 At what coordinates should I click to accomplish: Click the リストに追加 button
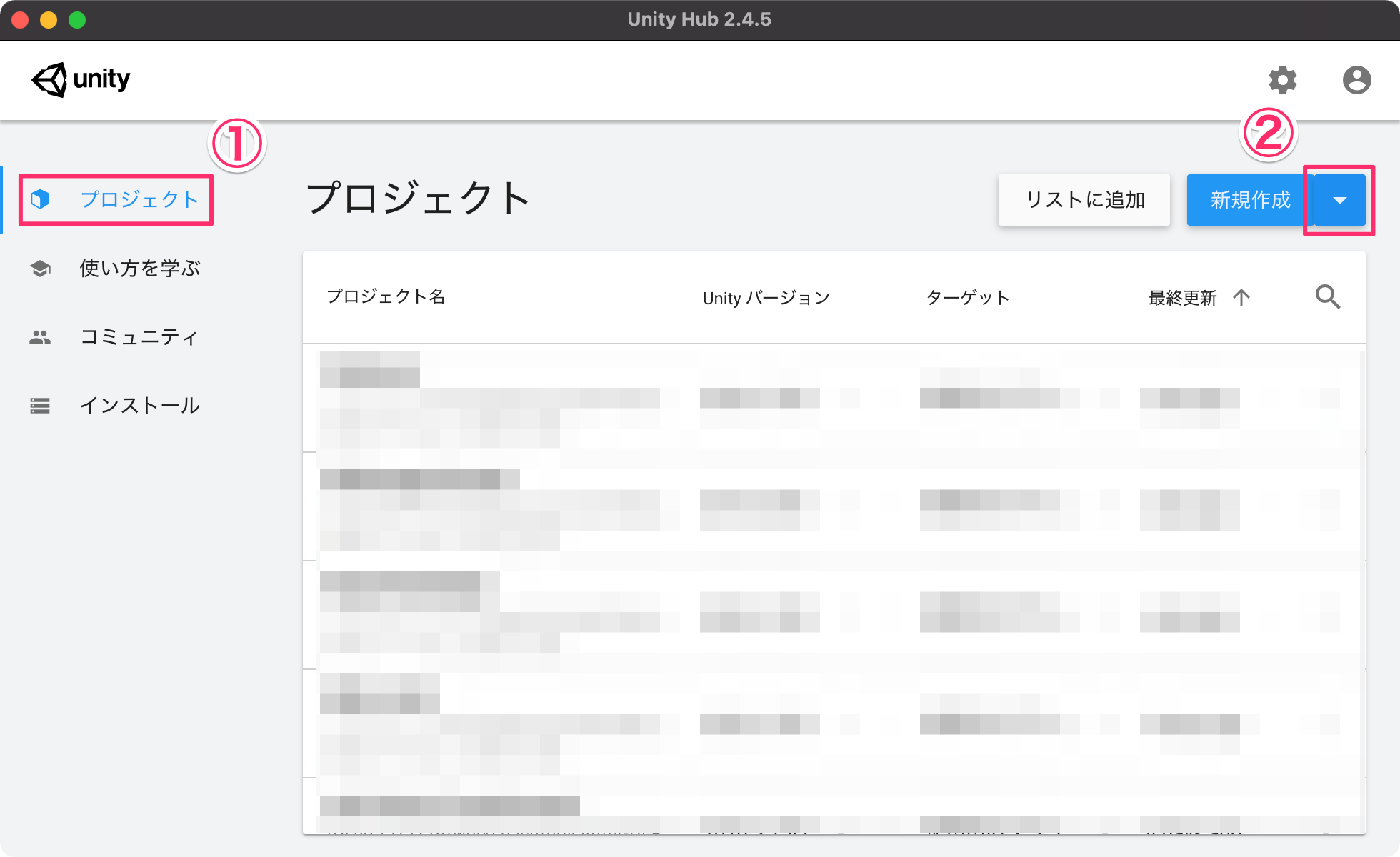click(x=1084, y=200)
